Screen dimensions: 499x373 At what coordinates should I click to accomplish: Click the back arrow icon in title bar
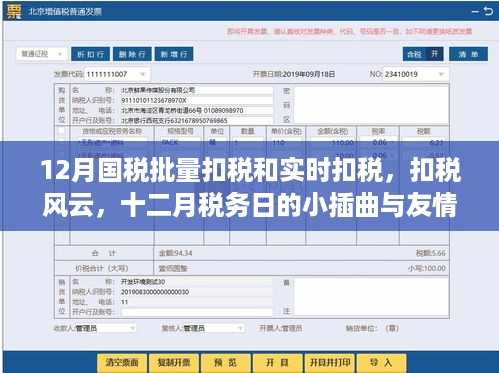[488, 11]
